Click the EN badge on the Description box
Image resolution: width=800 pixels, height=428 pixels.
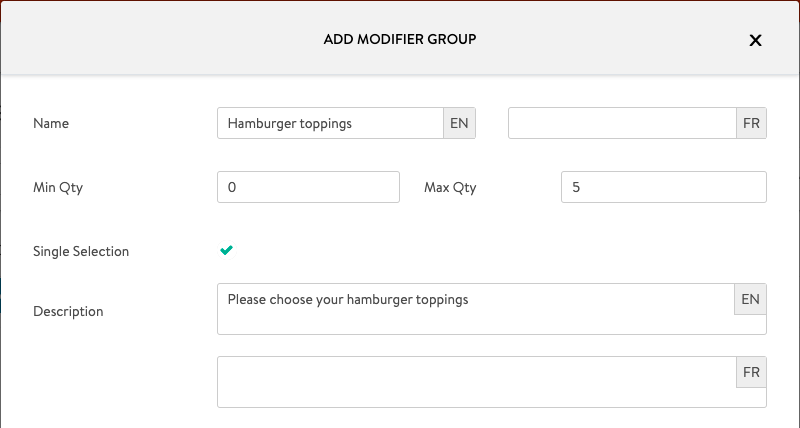(751, 299)
